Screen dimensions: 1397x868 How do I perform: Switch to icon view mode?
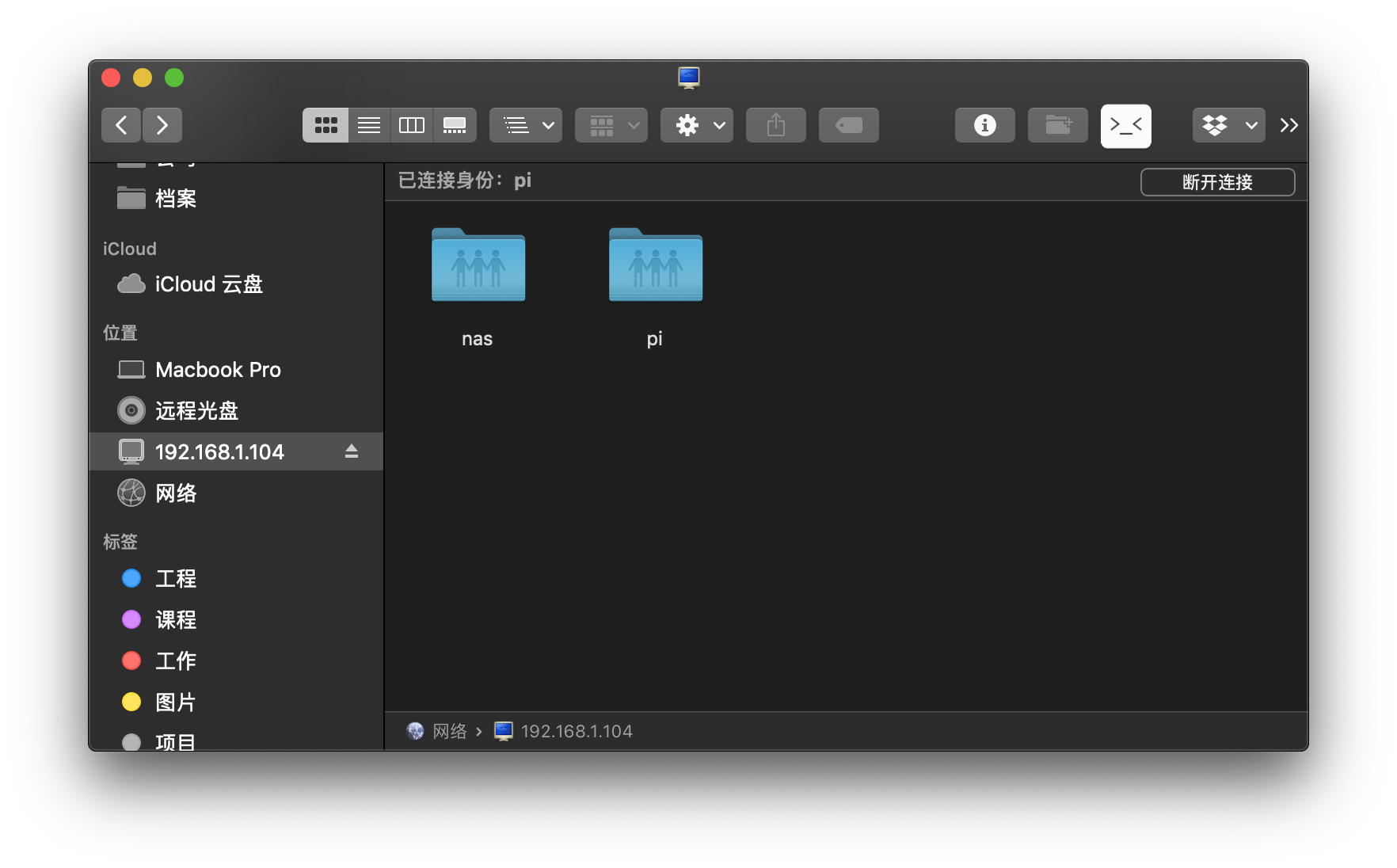click(x=325, y=125)
